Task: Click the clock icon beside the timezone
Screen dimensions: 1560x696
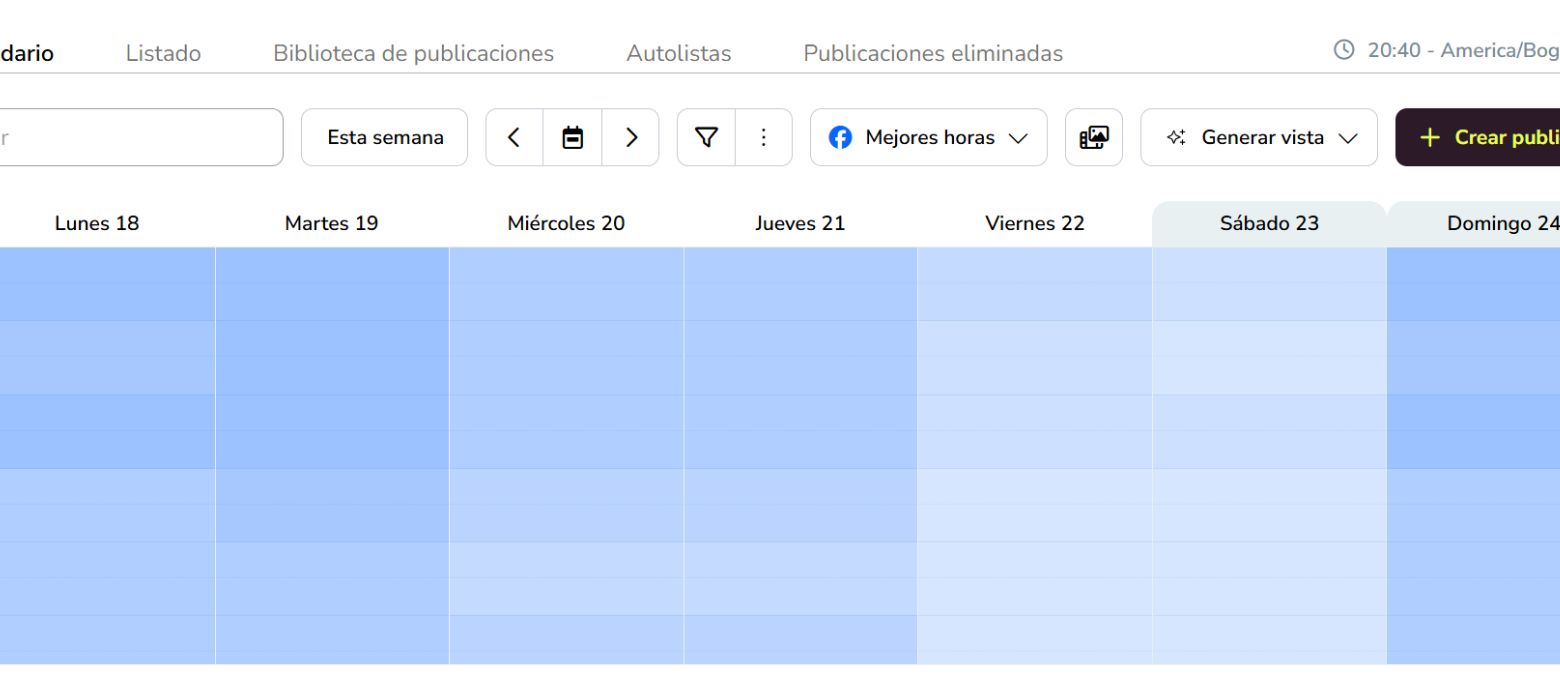Action: [1344, 50]
